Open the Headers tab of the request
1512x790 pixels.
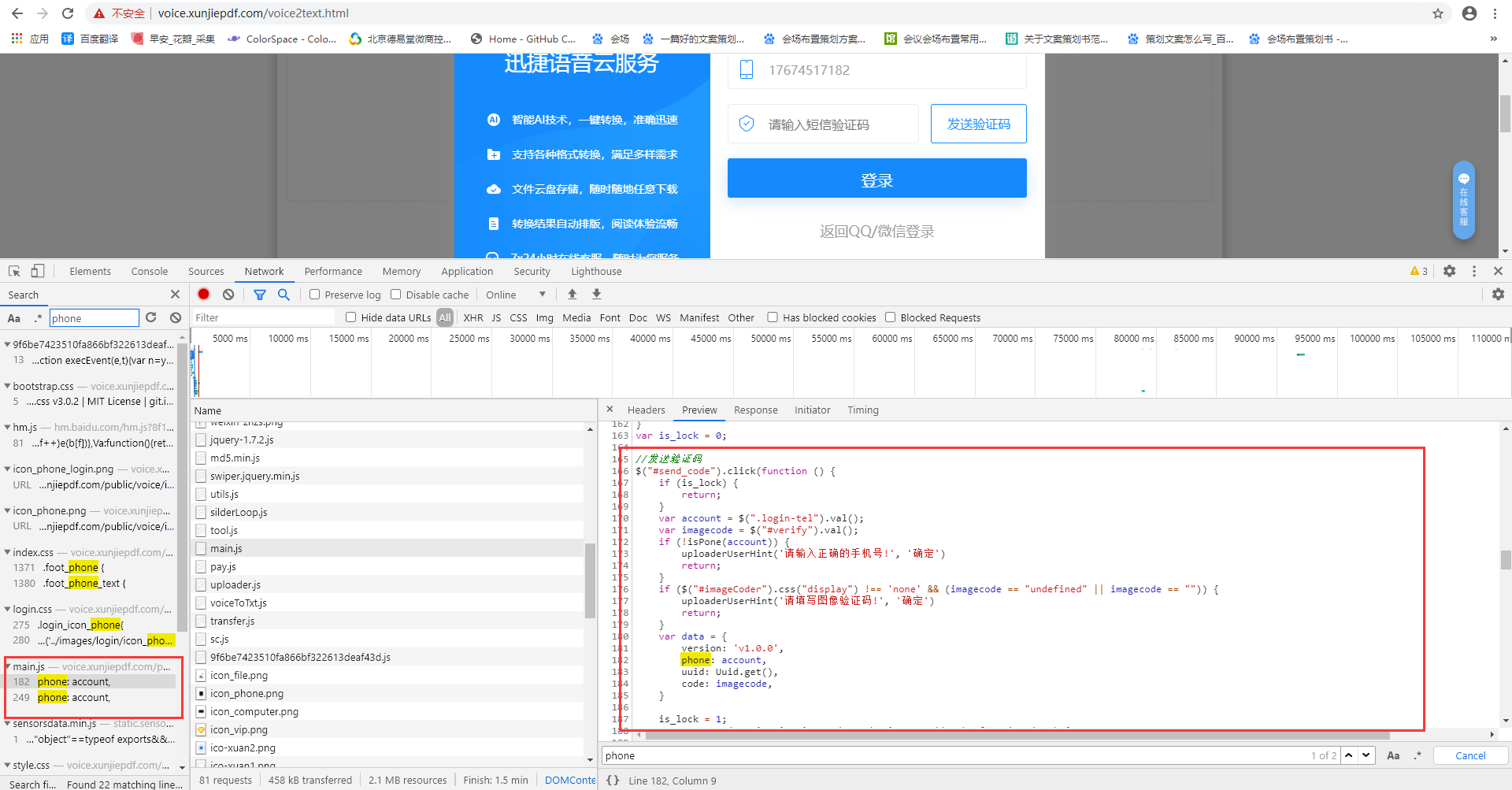tap(647, 410)
